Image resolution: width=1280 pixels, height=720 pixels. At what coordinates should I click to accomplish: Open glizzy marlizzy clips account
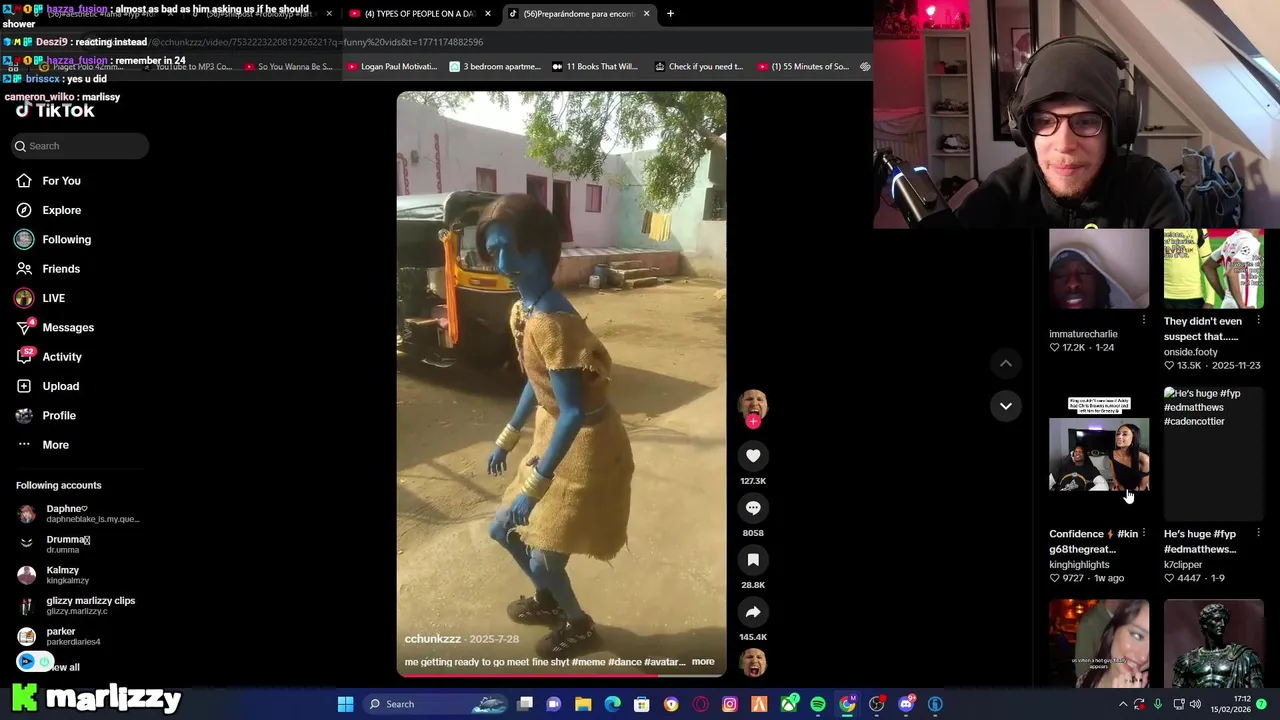[78, 606]
